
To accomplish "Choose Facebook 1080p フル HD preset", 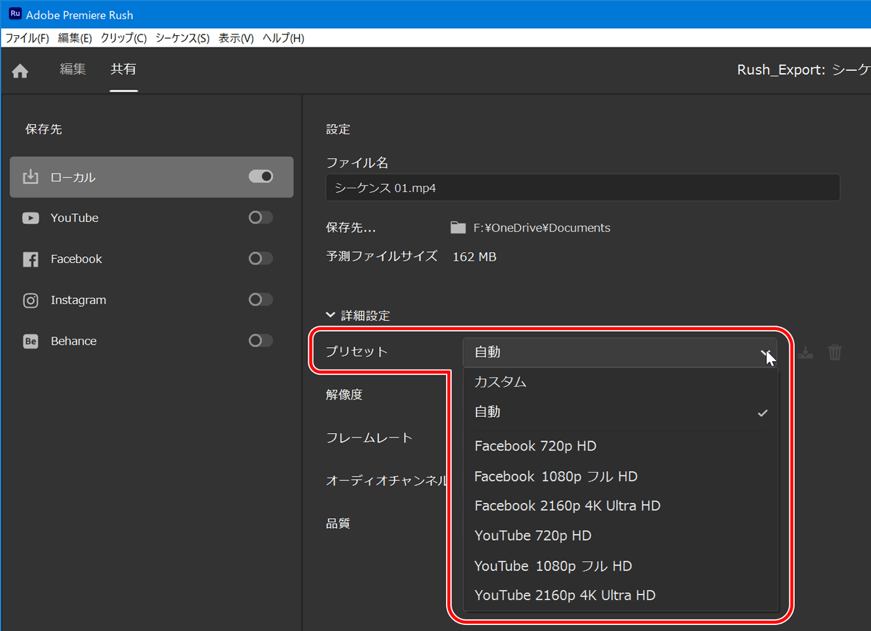I will coord(620,477).
